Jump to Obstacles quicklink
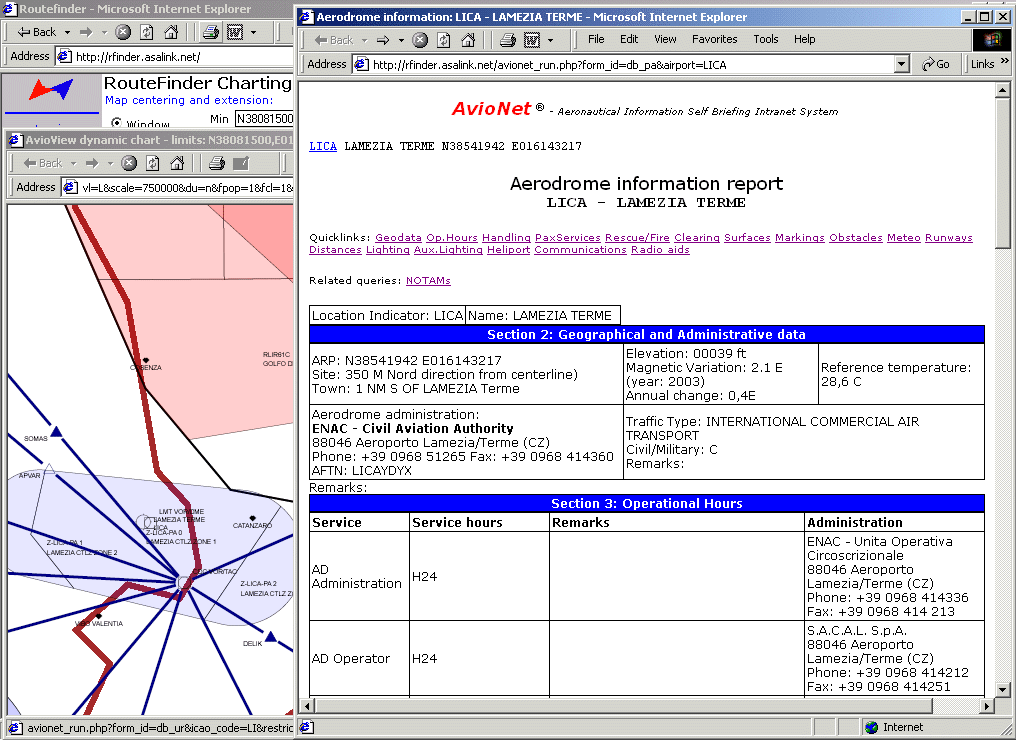The image size is (1016, 740). [x=855, y=238]
